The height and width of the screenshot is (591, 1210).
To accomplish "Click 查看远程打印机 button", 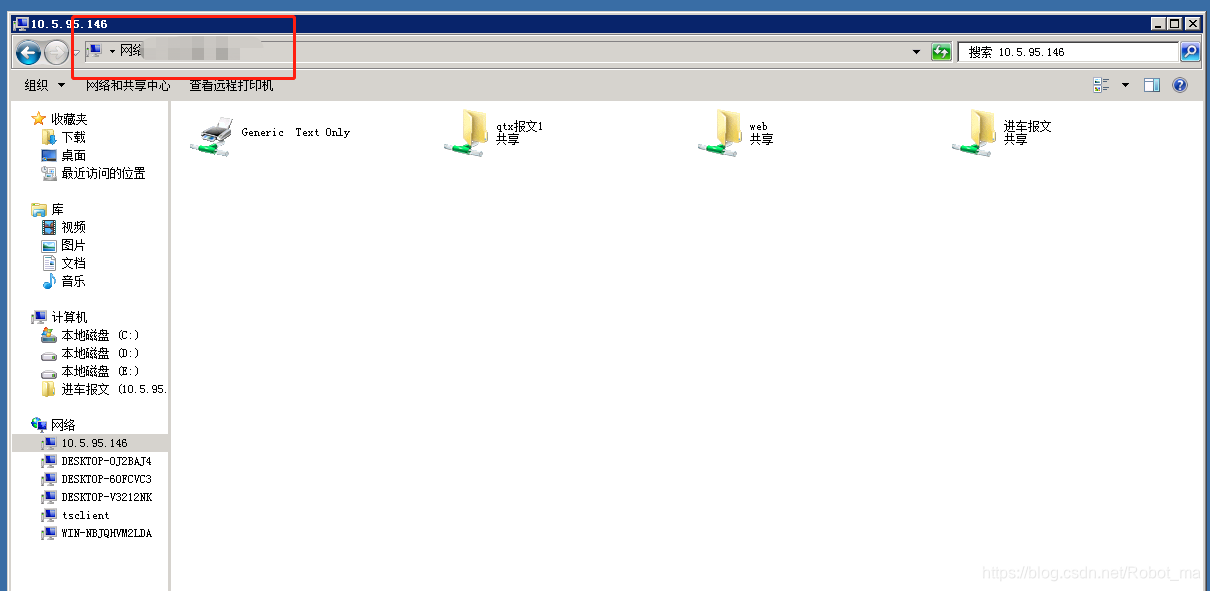I will point(231,86).
